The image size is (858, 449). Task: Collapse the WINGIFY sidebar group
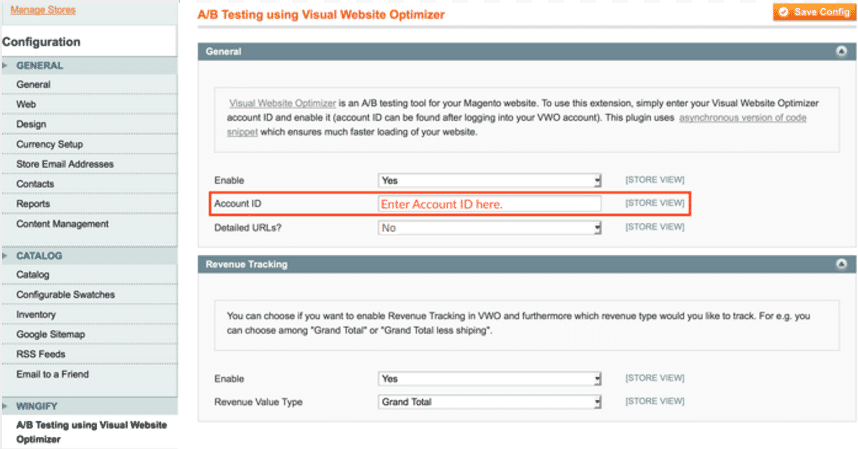click(90, 406)
